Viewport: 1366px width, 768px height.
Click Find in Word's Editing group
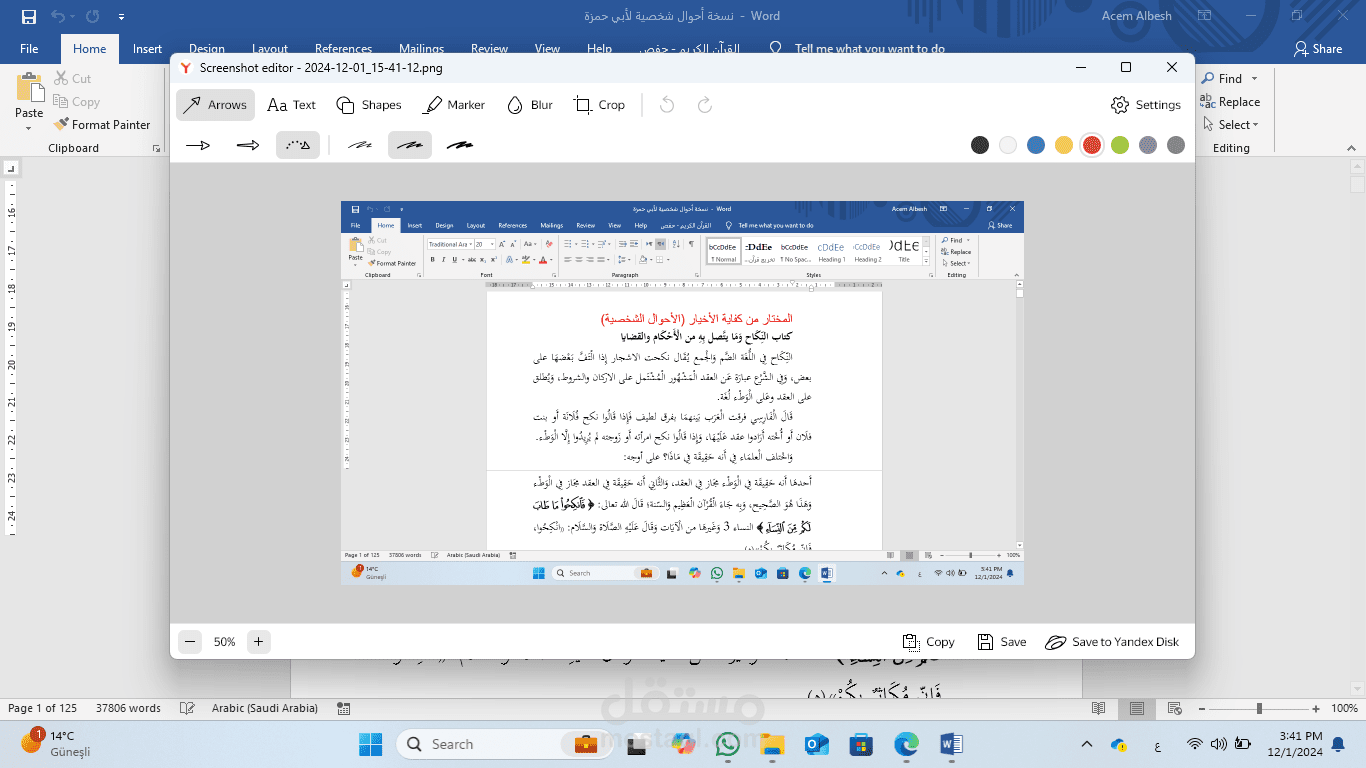1221,79
